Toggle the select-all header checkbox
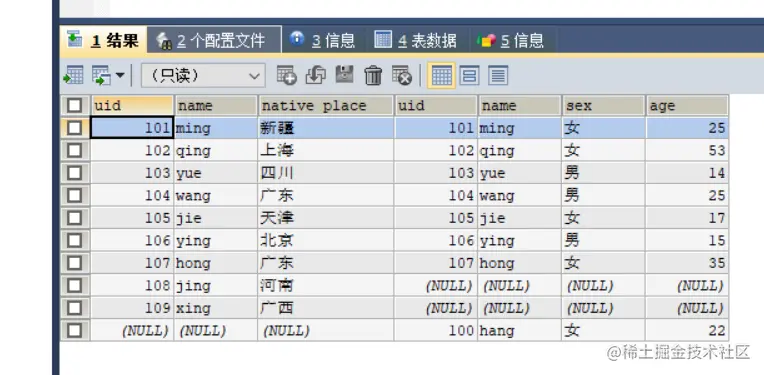This screenshot has width=764, height=375. click(75, 106)
